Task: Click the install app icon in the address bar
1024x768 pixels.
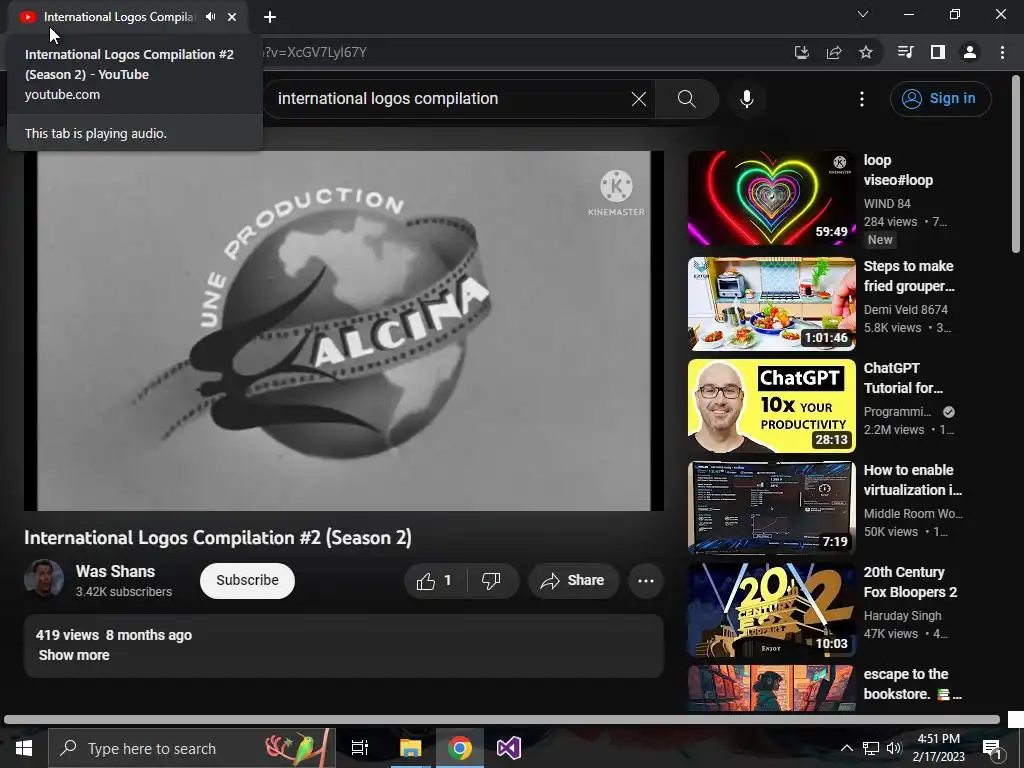Action: (802, 52)
